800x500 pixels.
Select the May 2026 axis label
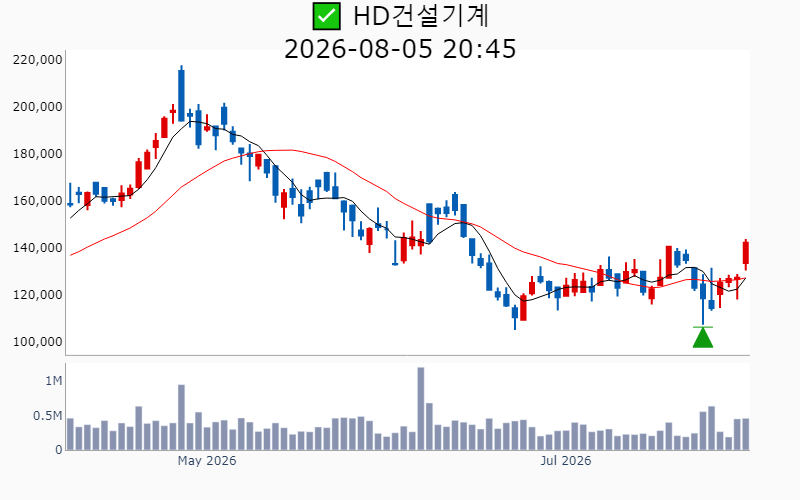tap(207, 461)
